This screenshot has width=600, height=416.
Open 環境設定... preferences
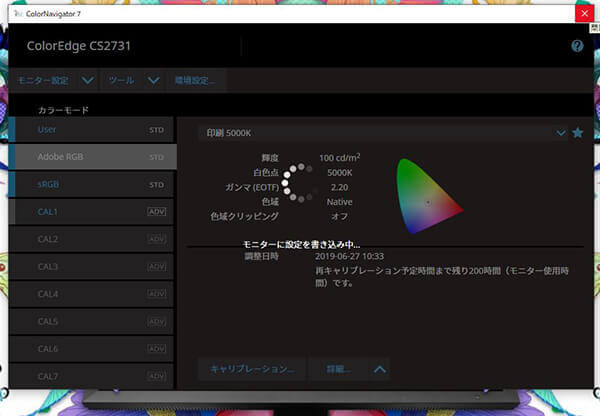point(196,80)
